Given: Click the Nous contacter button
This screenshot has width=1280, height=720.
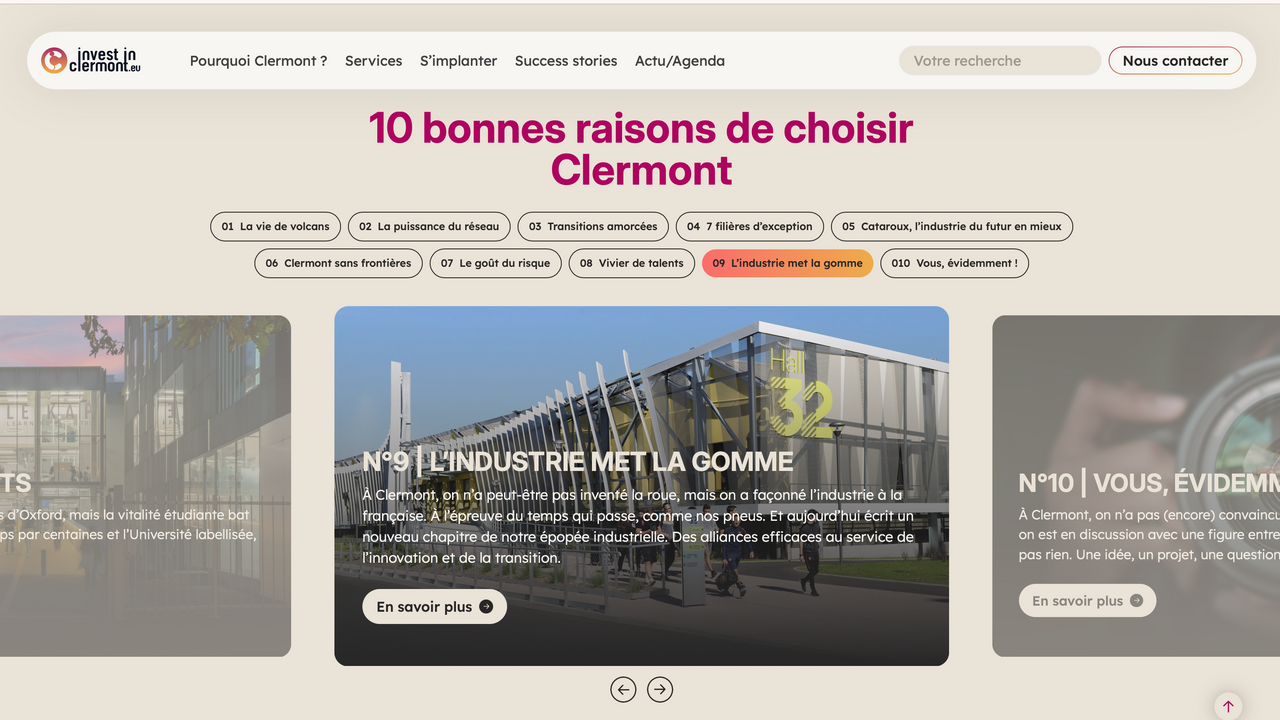Looking at the screenshot, I should tap(1175, 61).
